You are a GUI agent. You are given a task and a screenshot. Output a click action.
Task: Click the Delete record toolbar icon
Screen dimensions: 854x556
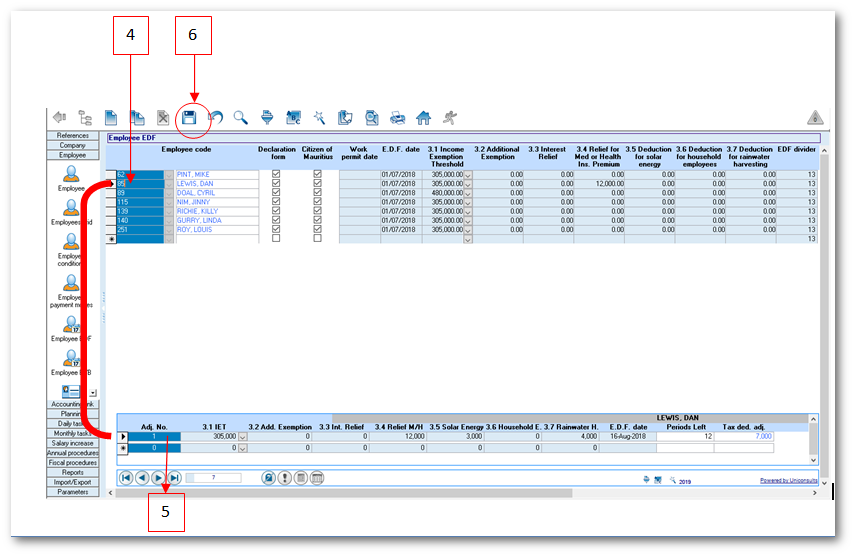click(x=163, y=118)
